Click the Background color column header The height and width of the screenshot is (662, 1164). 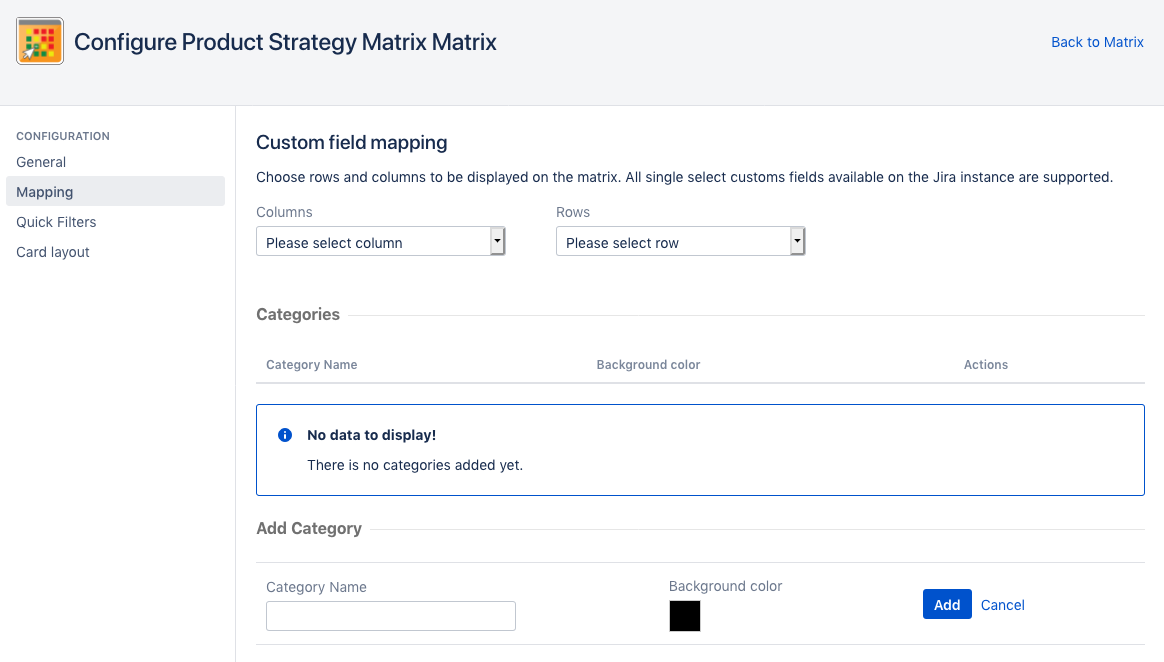[648, 365]
